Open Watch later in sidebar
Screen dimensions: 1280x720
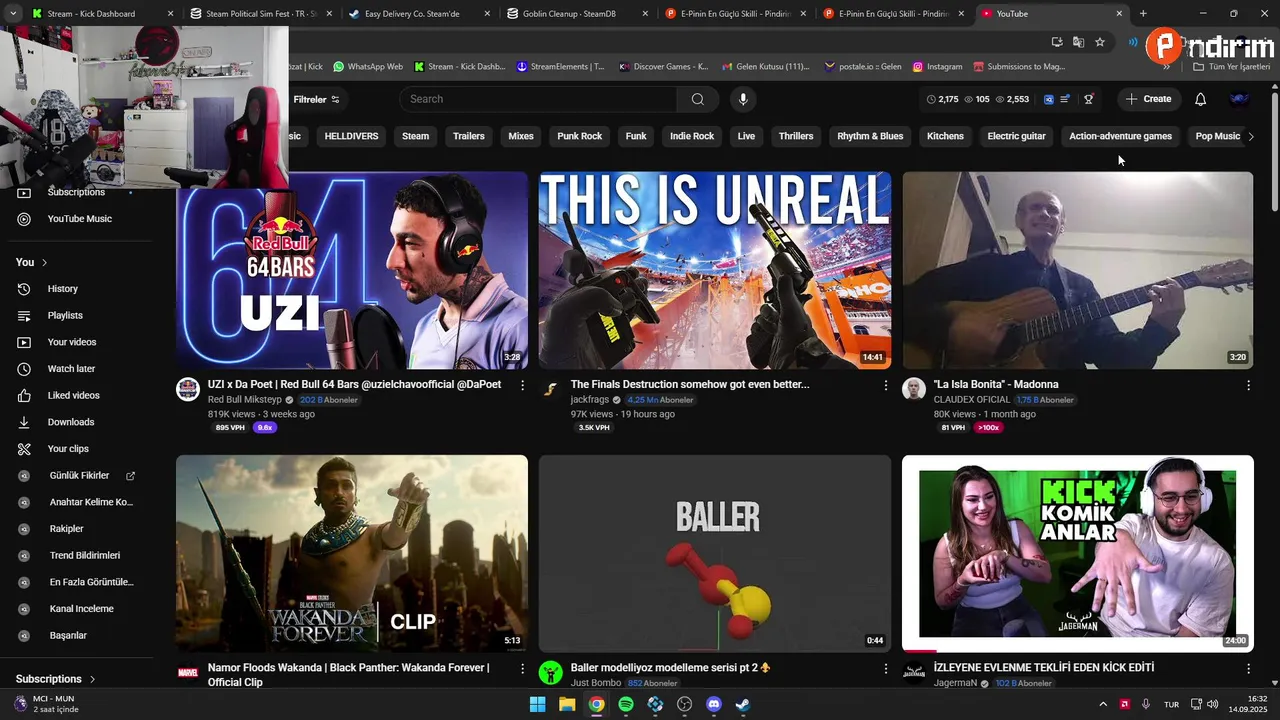click(x=80, y=369)
